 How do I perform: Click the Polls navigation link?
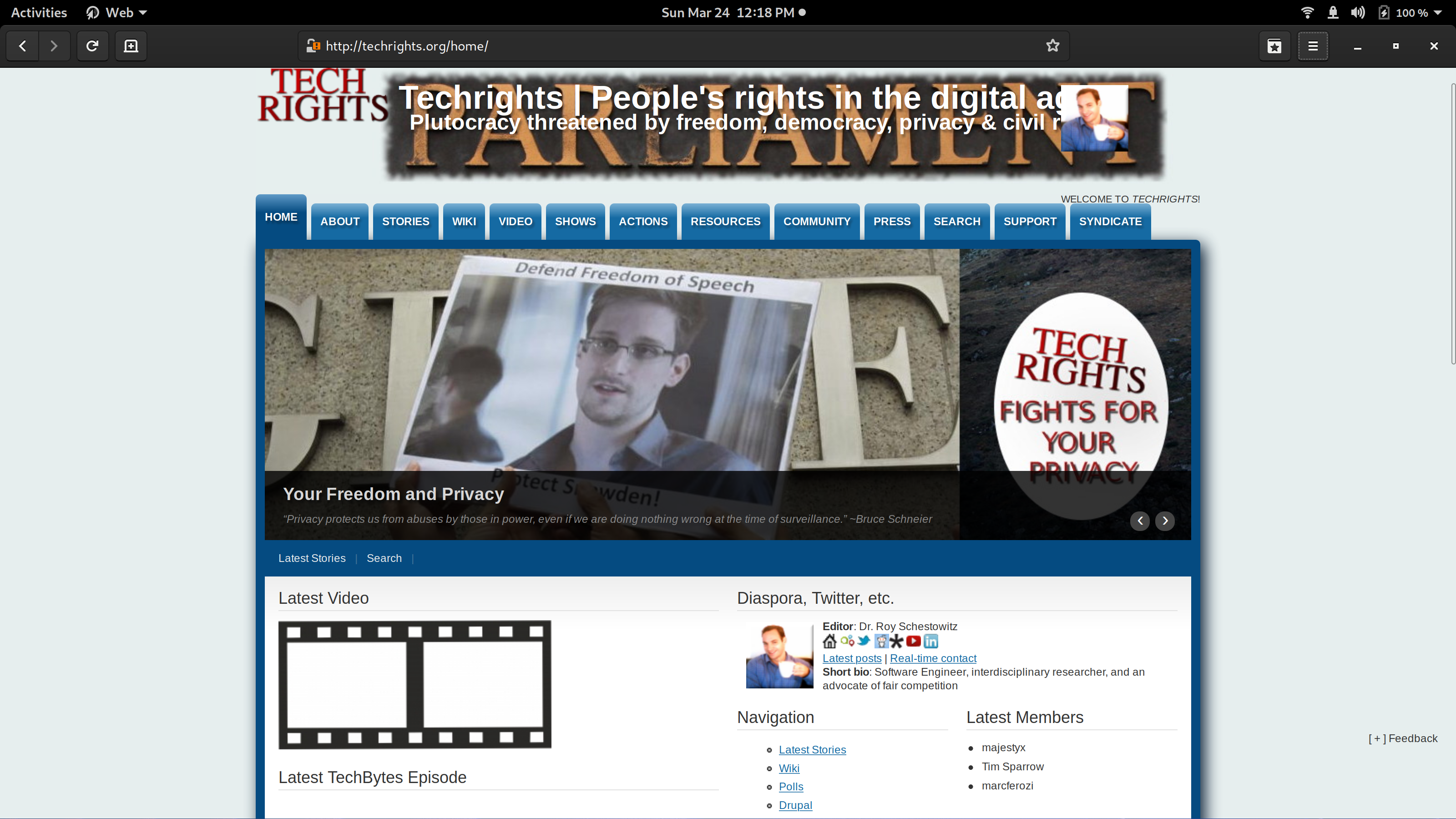(x=790, y=786)
